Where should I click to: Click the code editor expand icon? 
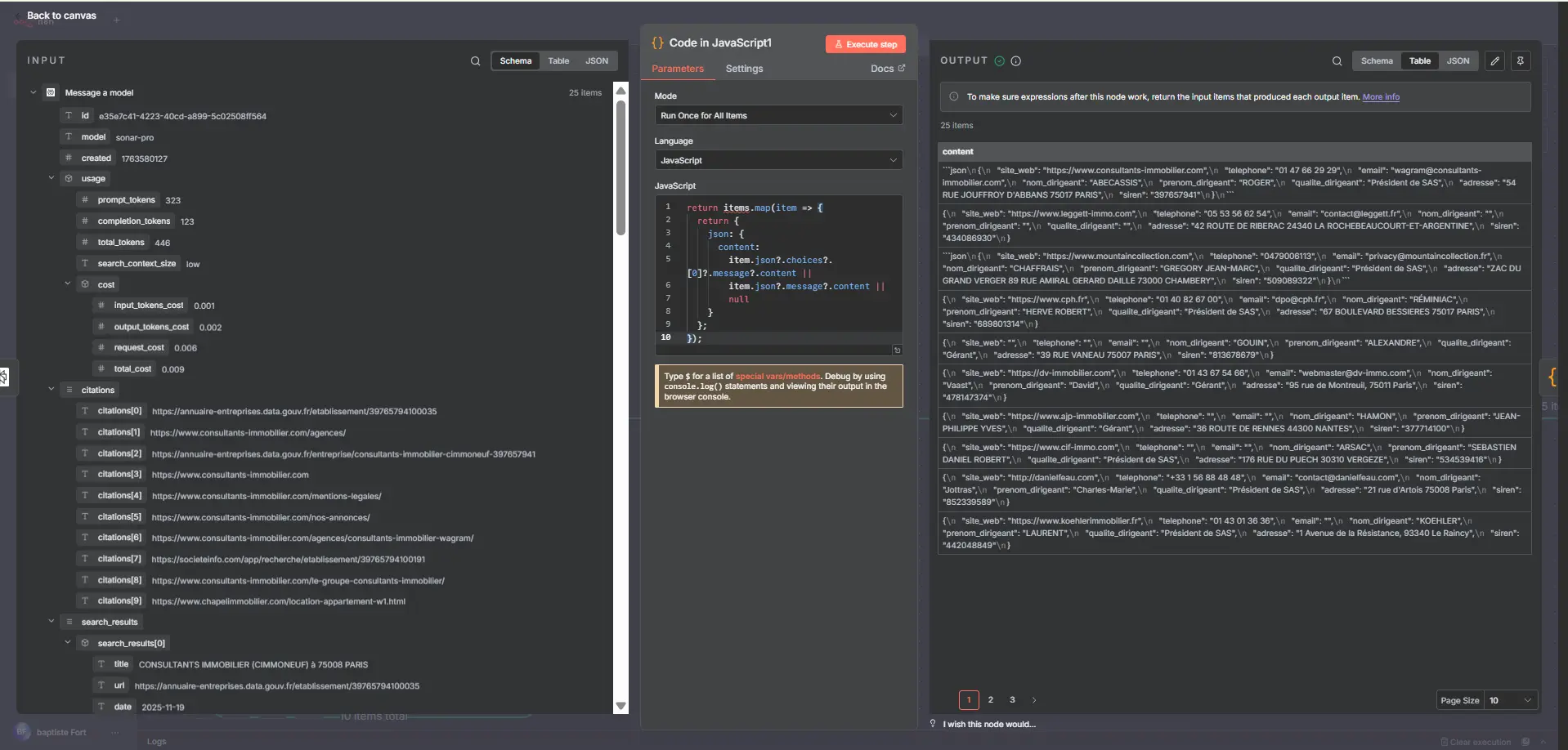tap(897, 350)
